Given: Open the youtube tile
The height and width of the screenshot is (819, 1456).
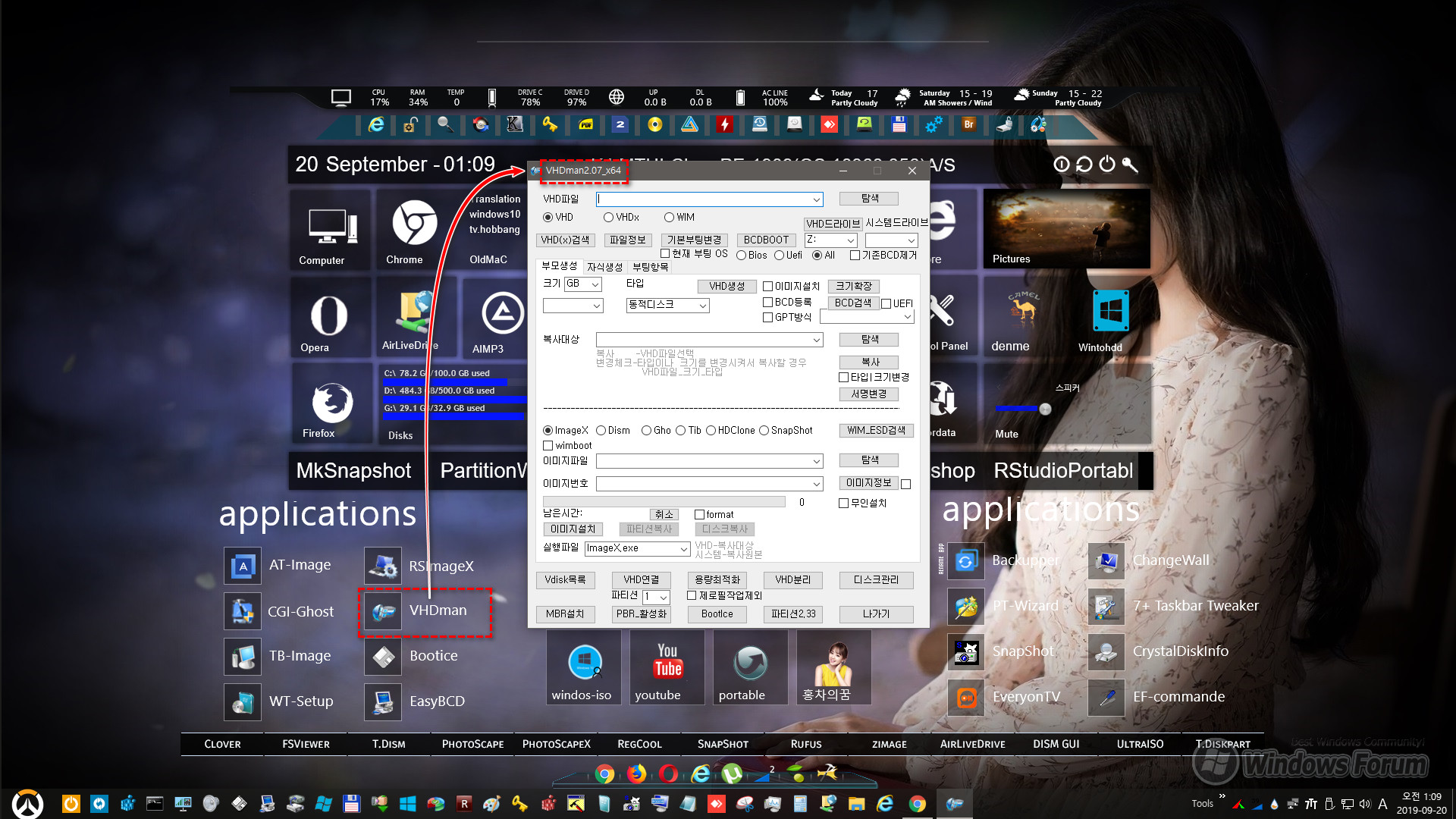Looking at the screenshot, I should coord(667,667).
